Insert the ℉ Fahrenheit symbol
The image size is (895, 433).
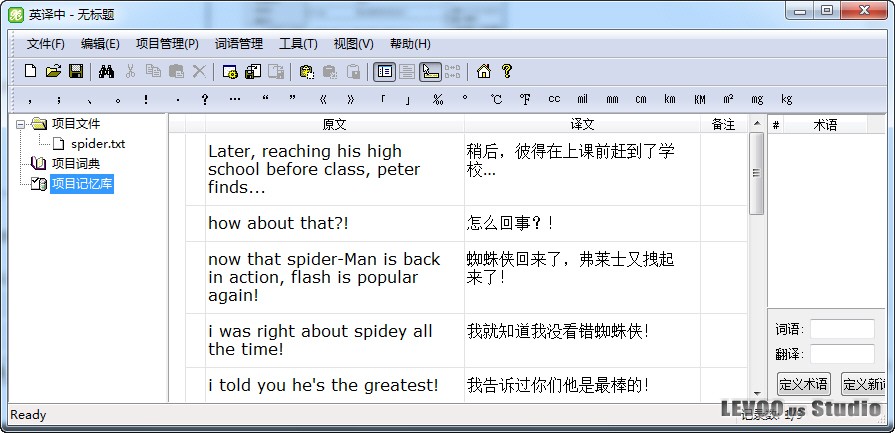pos(525,99)
